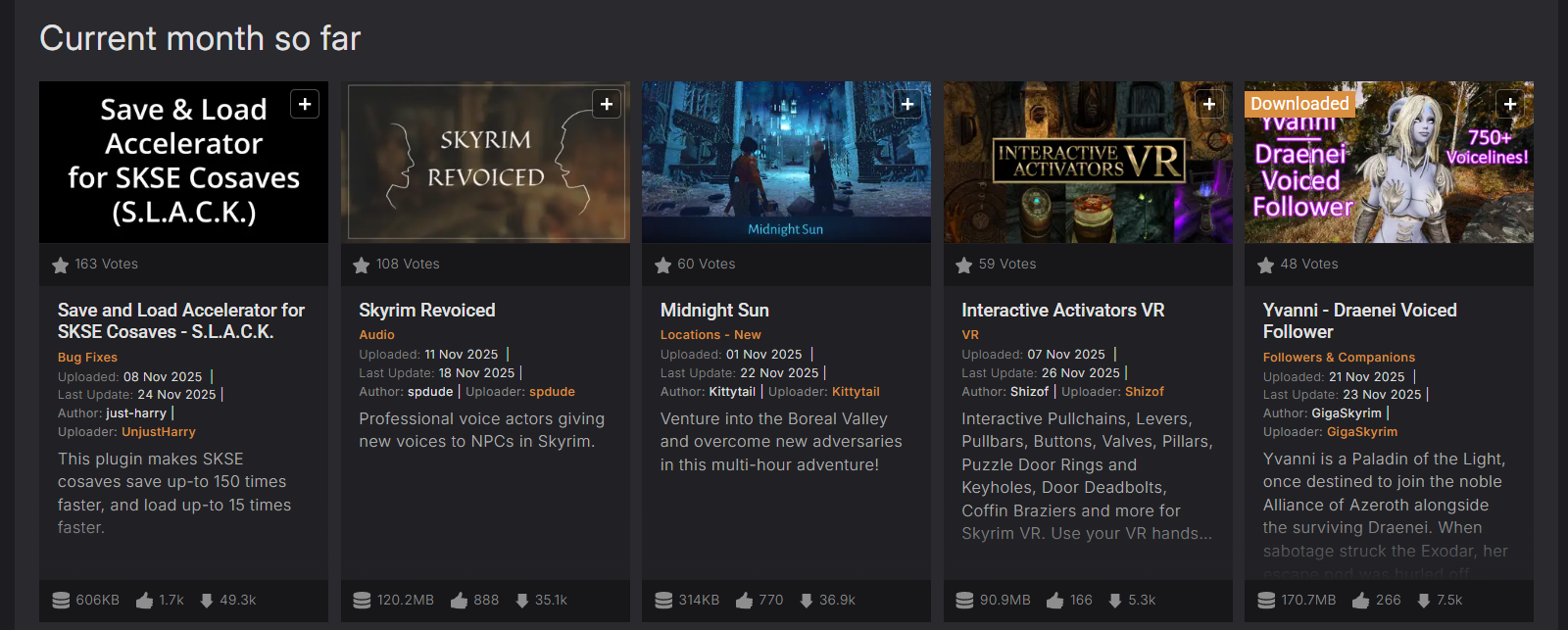The height and width of the screenshot is (630, 1568).
Task: Click the 'Last Update: 24 Nov 2025' text
Action: 137,395
